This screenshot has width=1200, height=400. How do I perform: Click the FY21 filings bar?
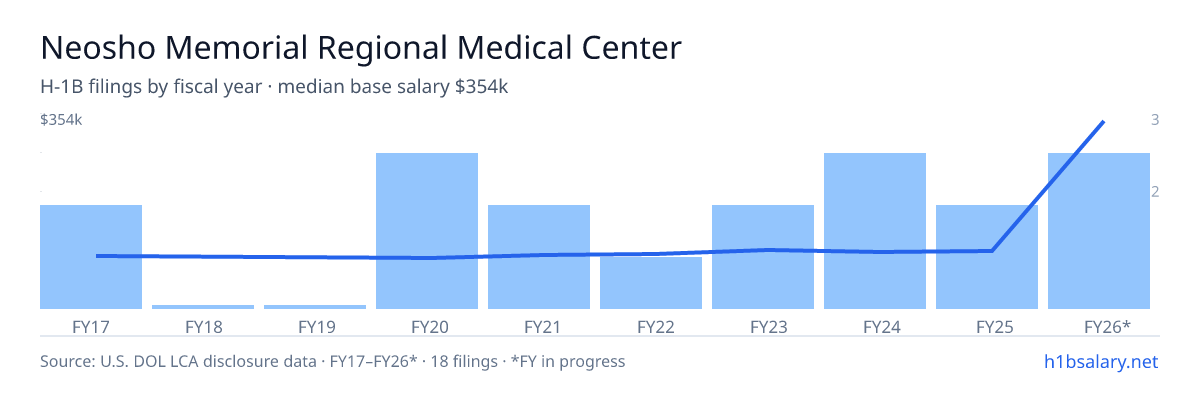539,257
